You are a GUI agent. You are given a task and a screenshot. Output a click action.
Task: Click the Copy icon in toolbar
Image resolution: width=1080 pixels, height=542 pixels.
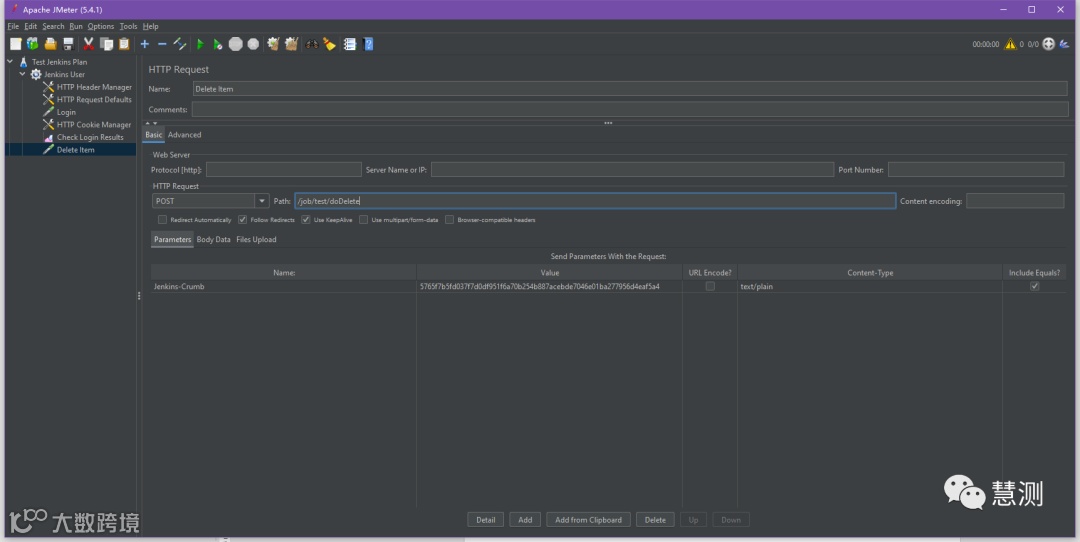106,44
